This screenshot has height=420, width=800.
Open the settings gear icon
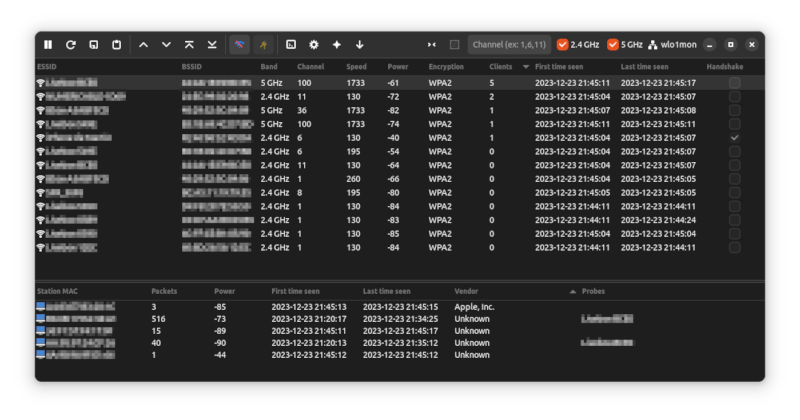[x=314, y=45]
